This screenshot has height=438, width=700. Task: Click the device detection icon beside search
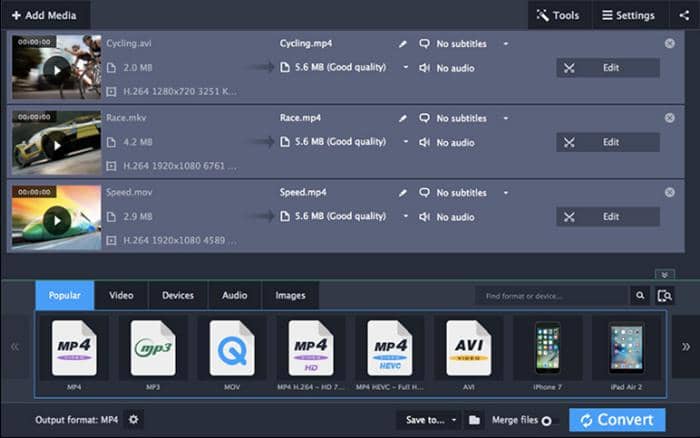tap(666, 296)
